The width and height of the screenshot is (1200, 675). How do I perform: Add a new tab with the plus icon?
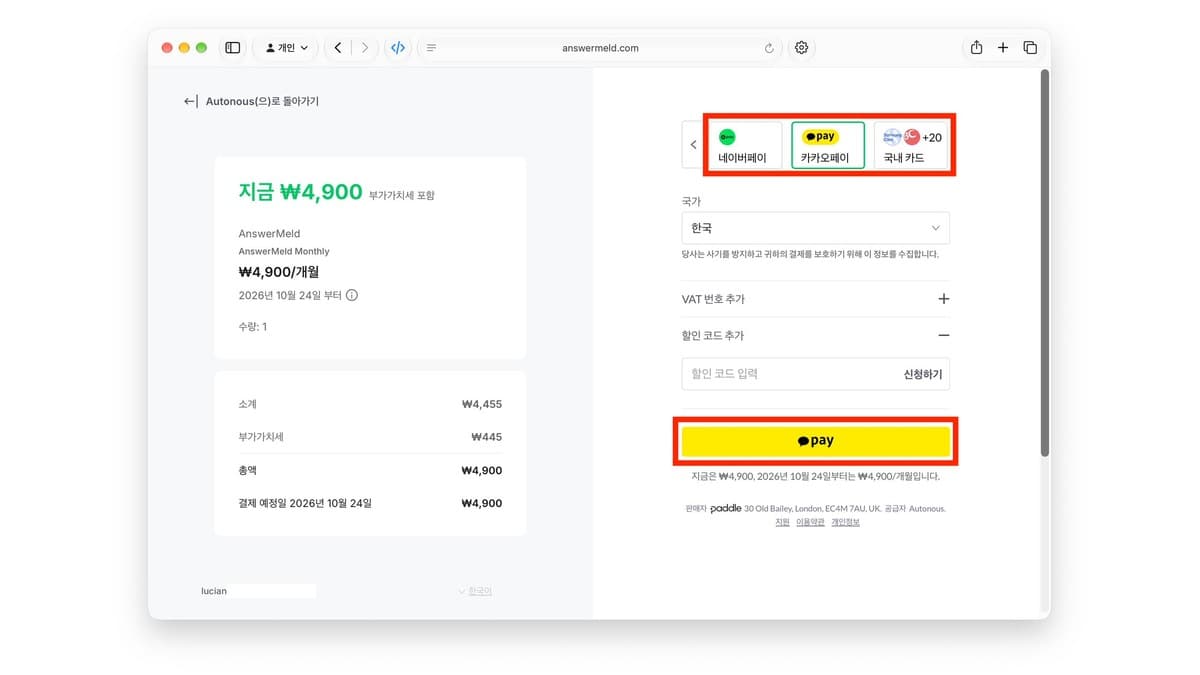[x=1003, y=47]
